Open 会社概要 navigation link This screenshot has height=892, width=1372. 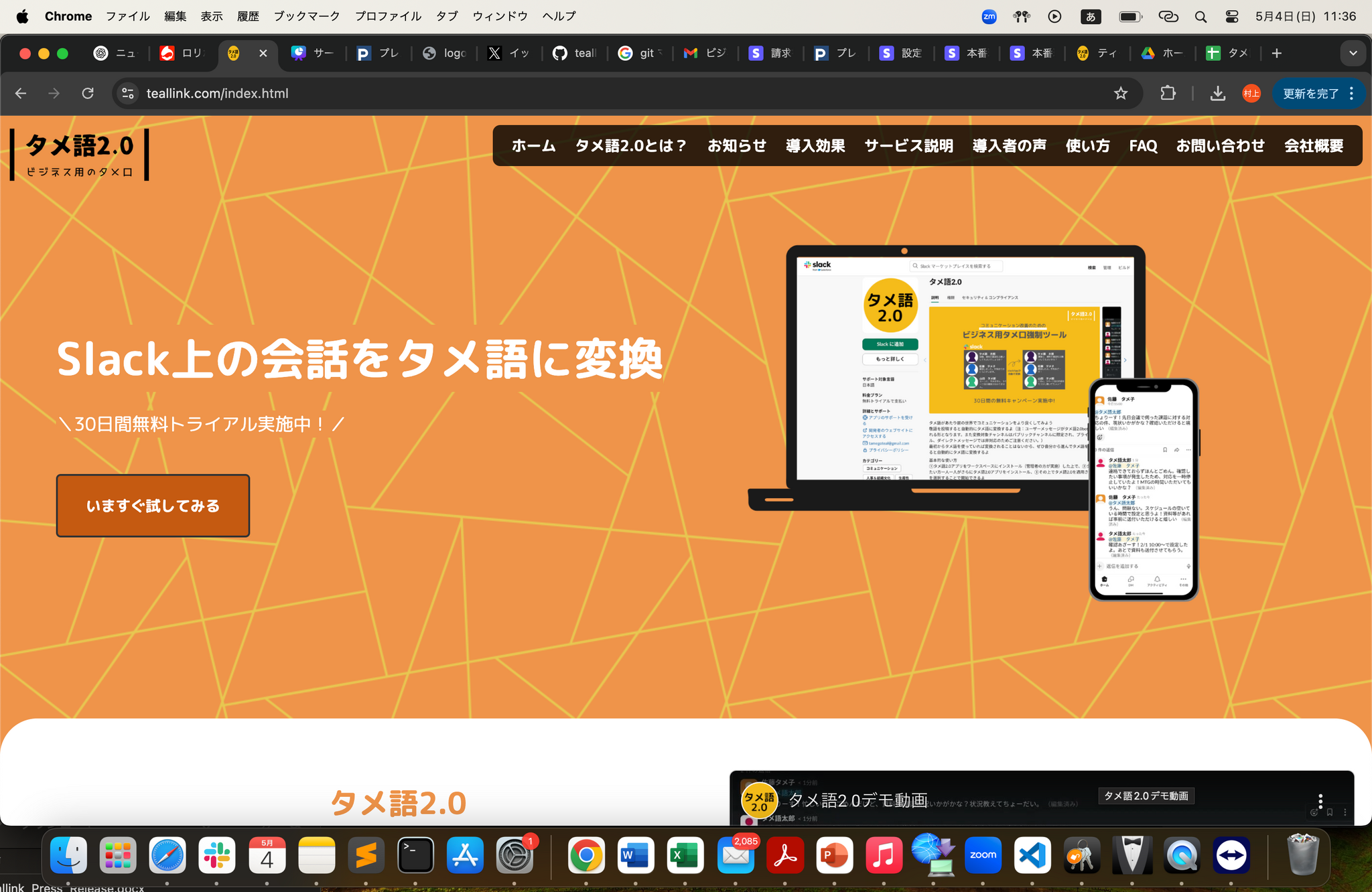(1314, 146)
